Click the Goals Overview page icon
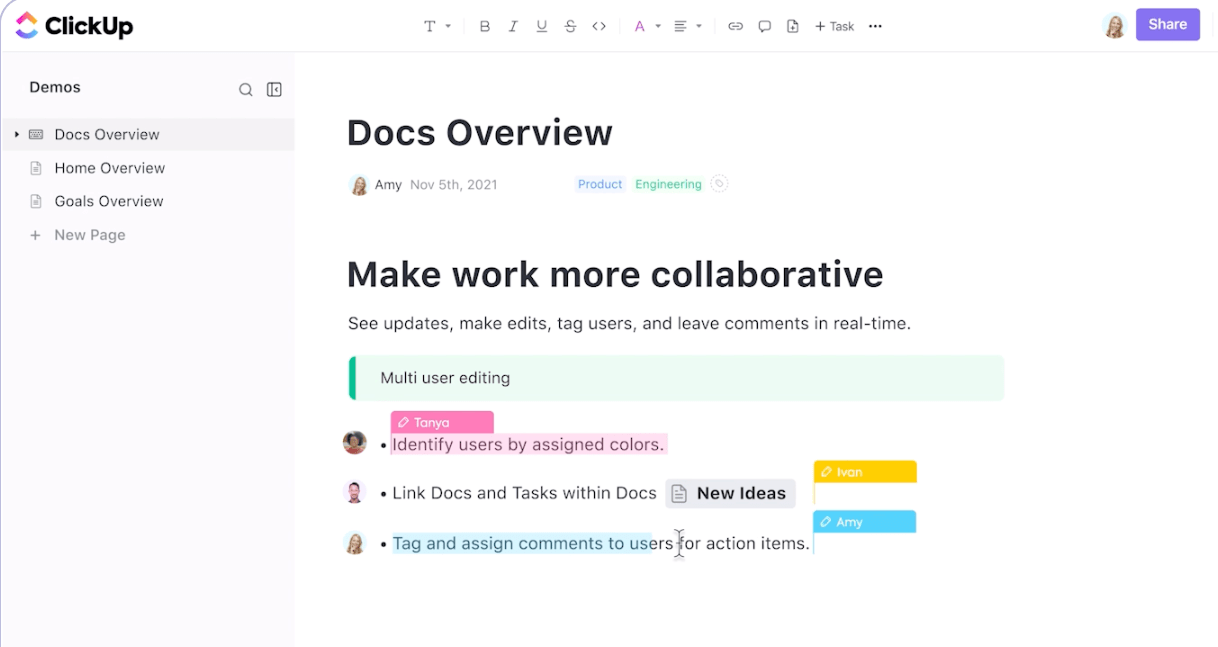 tap(36, 201)
